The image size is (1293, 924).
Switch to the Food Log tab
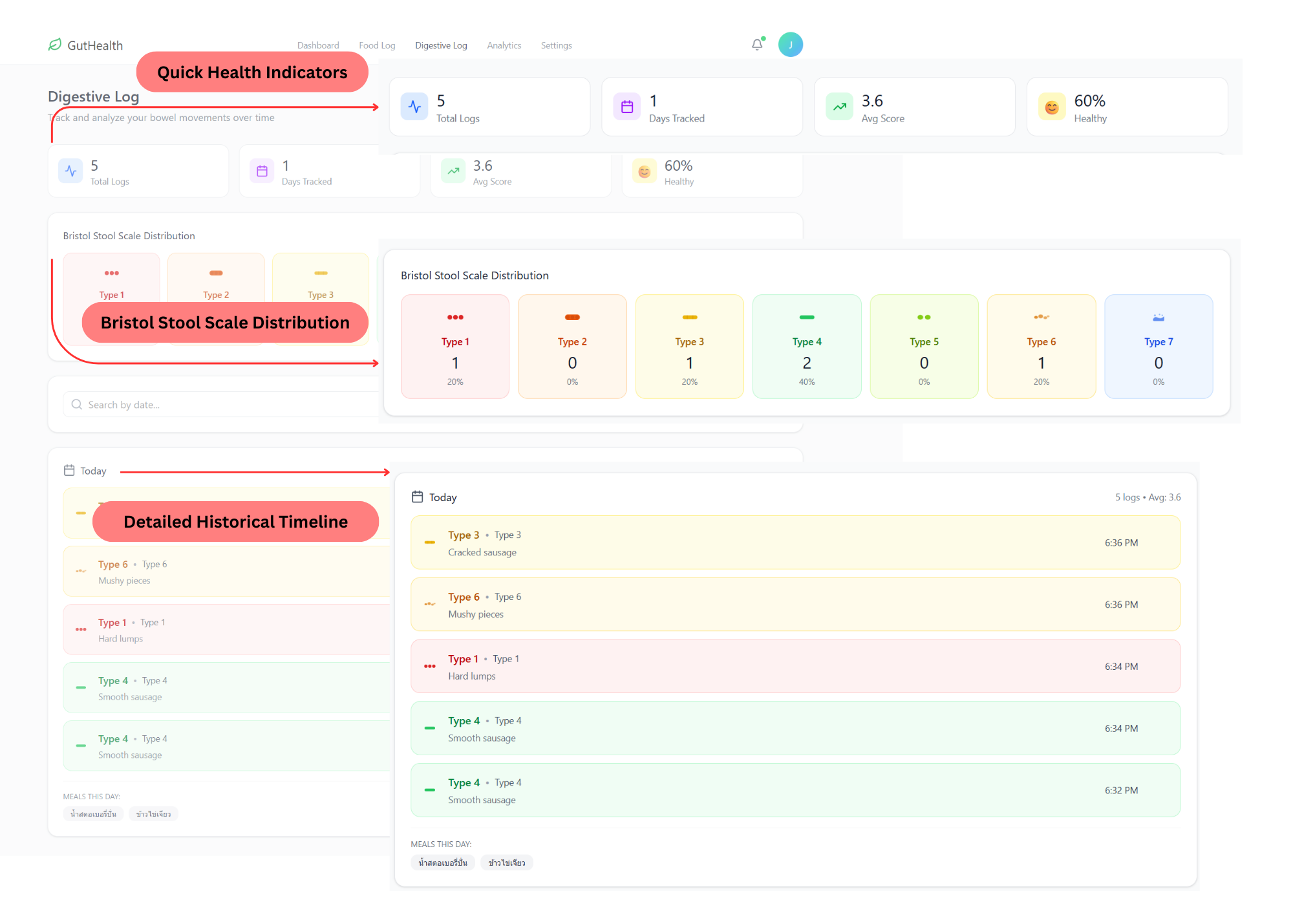coord(377,45)
